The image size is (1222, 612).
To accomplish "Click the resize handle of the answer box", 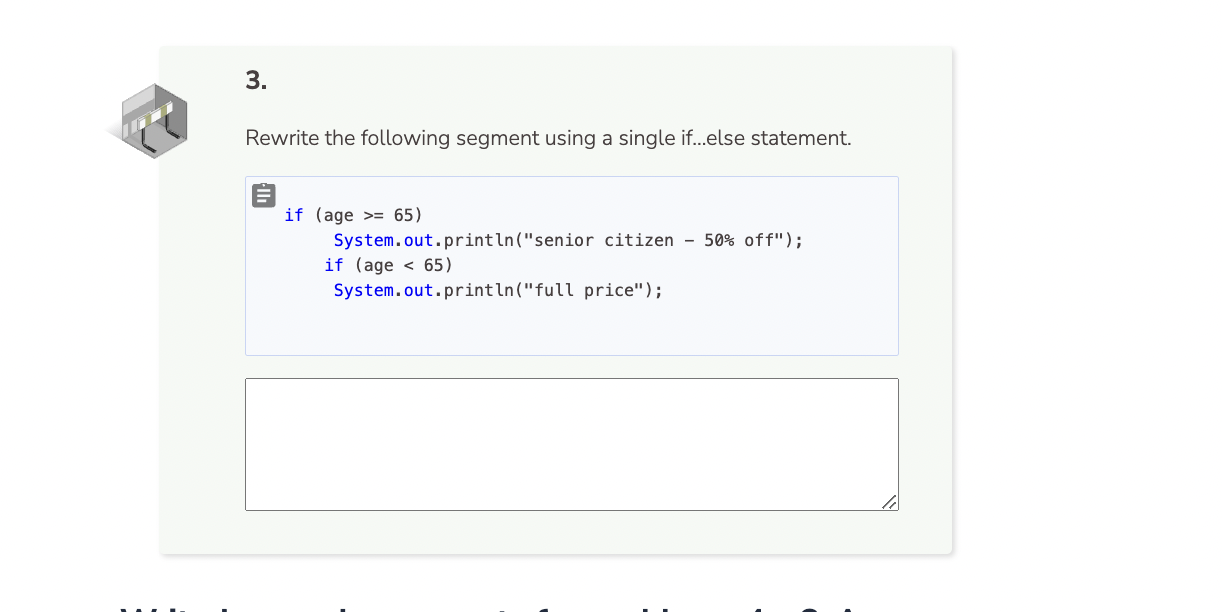I will pyautogui.click(x=890, y=504).
